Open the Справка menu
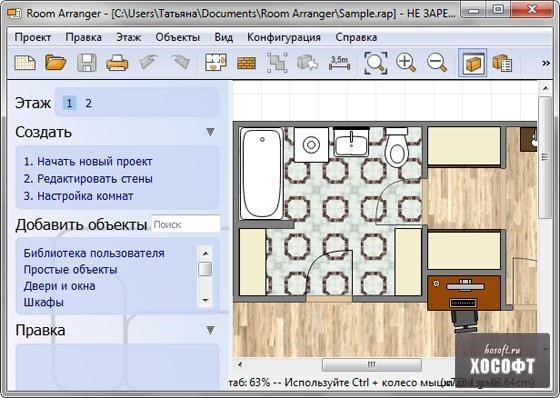The height and width of the screenshot is (398, 560). click(x=356, y=37)
